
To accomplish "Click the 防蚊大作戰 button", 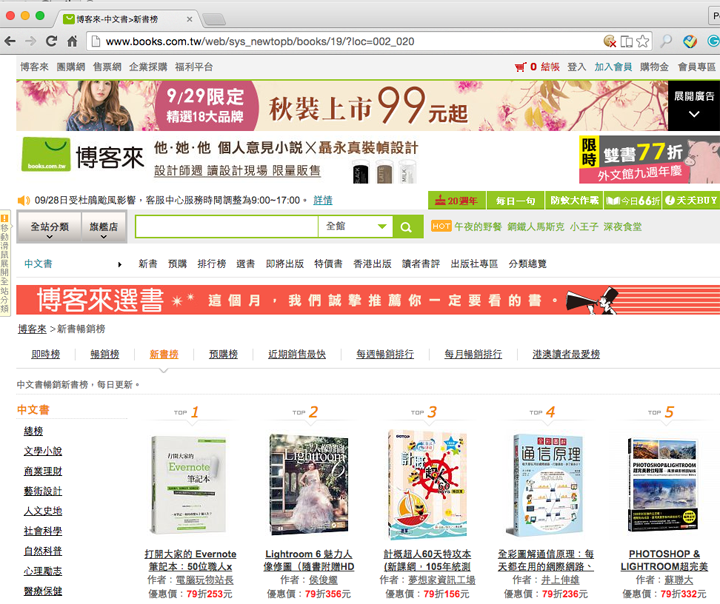I will (x=574, y=200).
